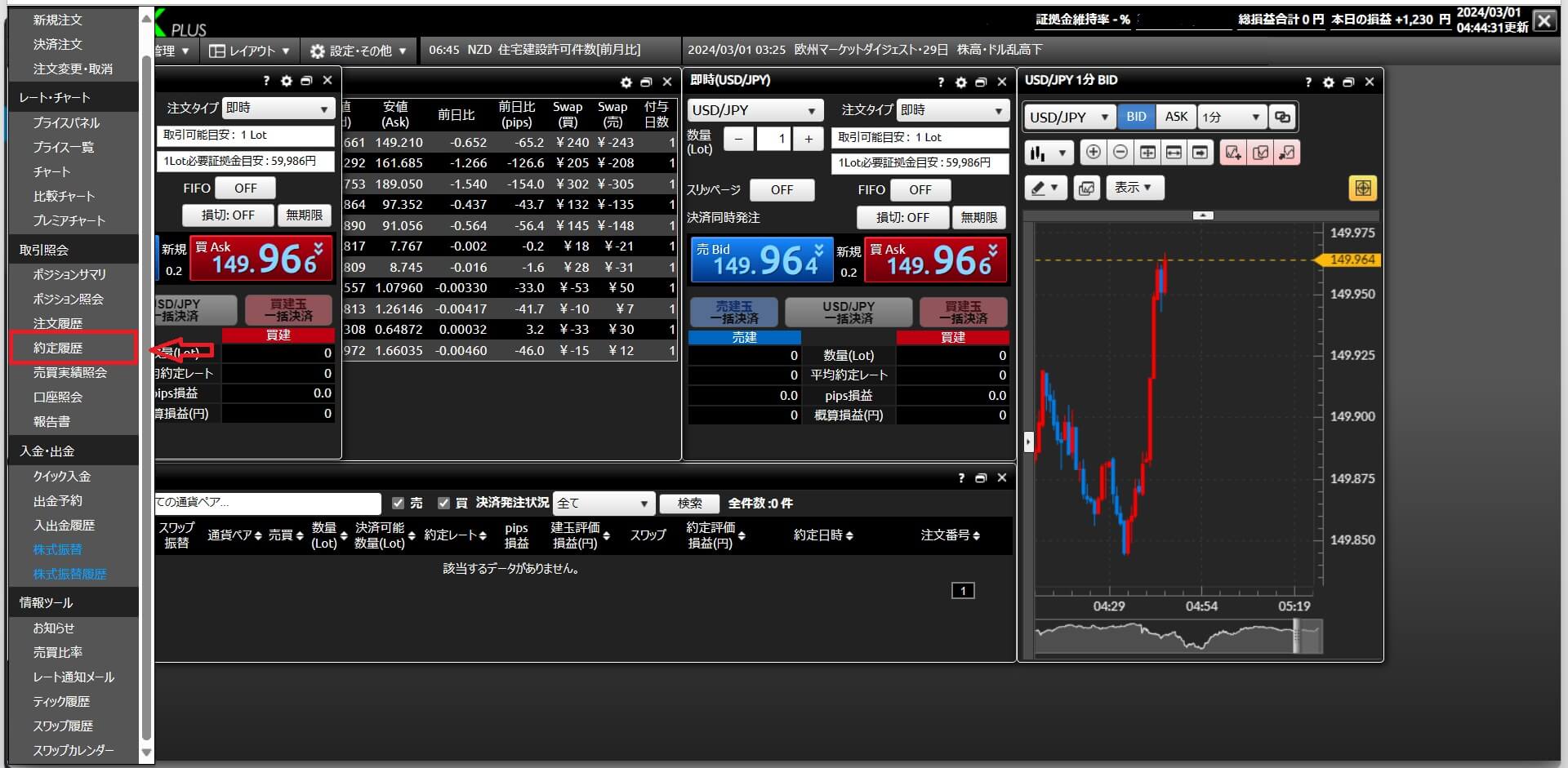Click the chart range navigator slider handle
Viewport: 1568px width, 768px height.
click(x=1296, y=637)
